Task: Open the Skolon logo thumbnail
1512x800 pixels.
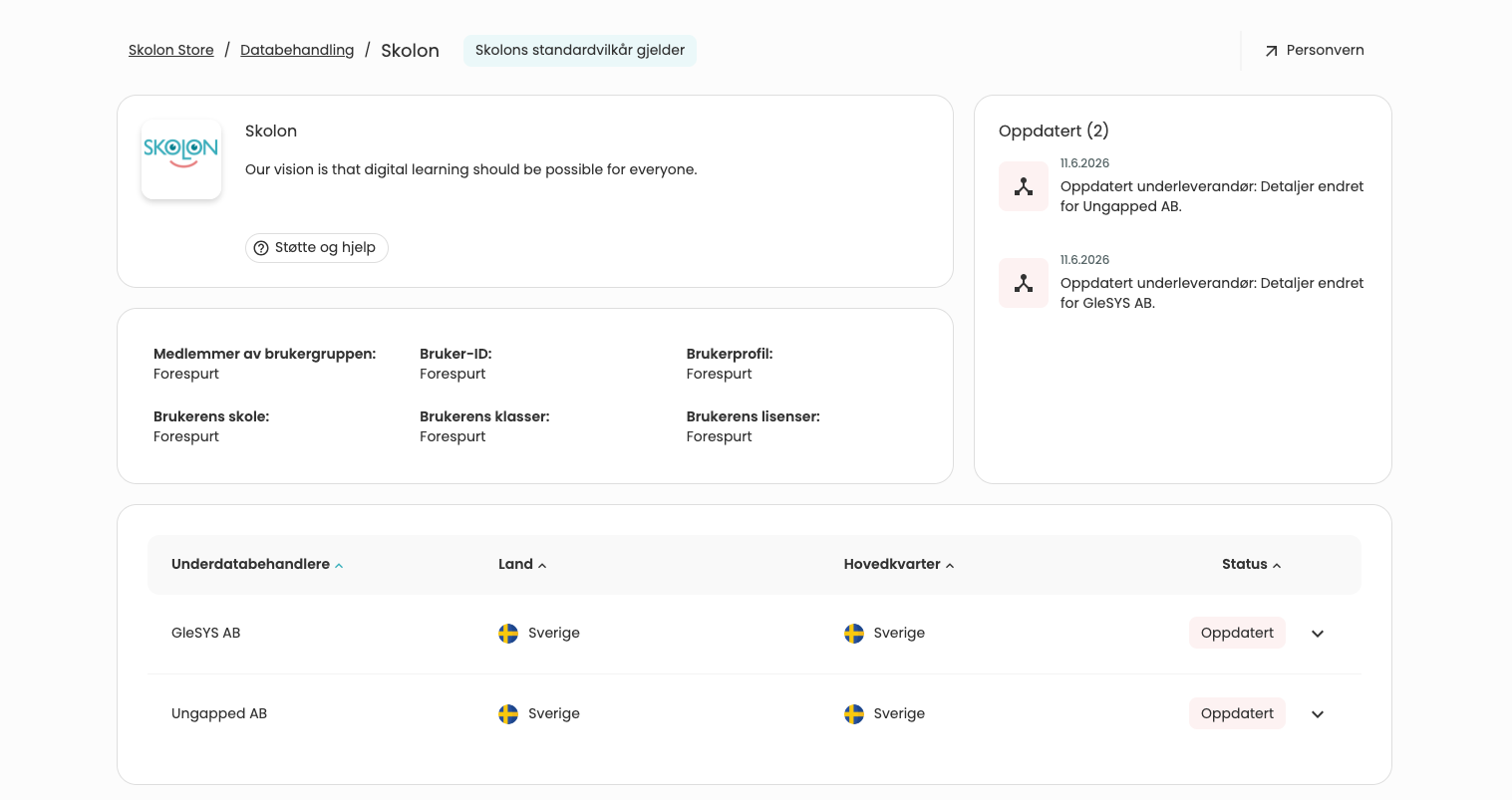Action: [181, 159]
